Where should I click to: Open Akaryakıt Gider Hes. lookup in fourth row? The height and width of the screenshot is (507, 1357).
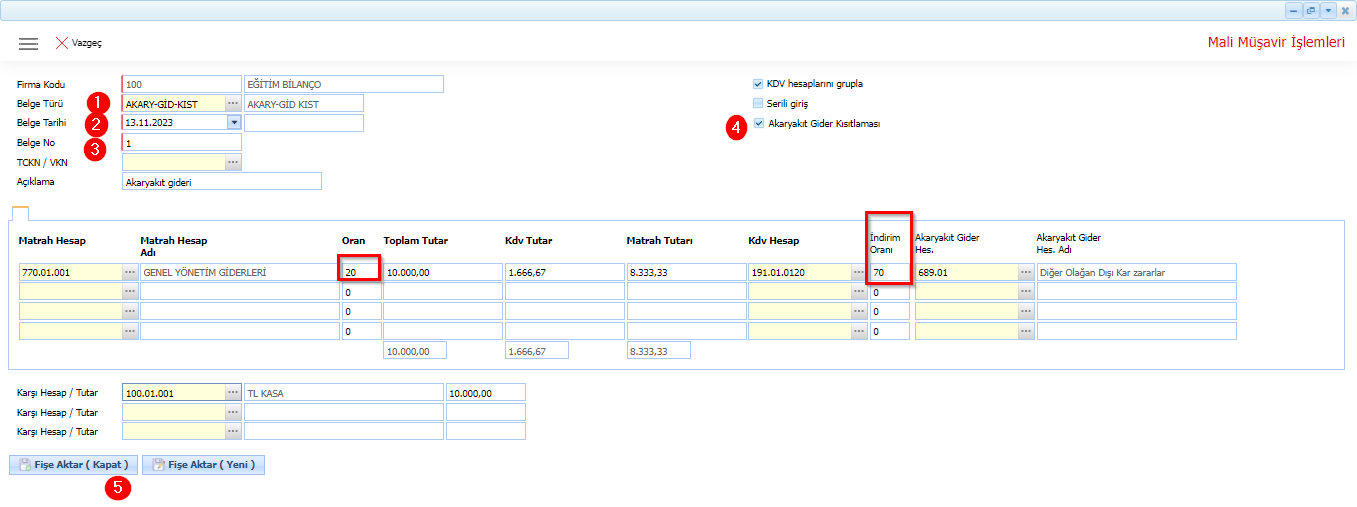[x=1026, y=331]
